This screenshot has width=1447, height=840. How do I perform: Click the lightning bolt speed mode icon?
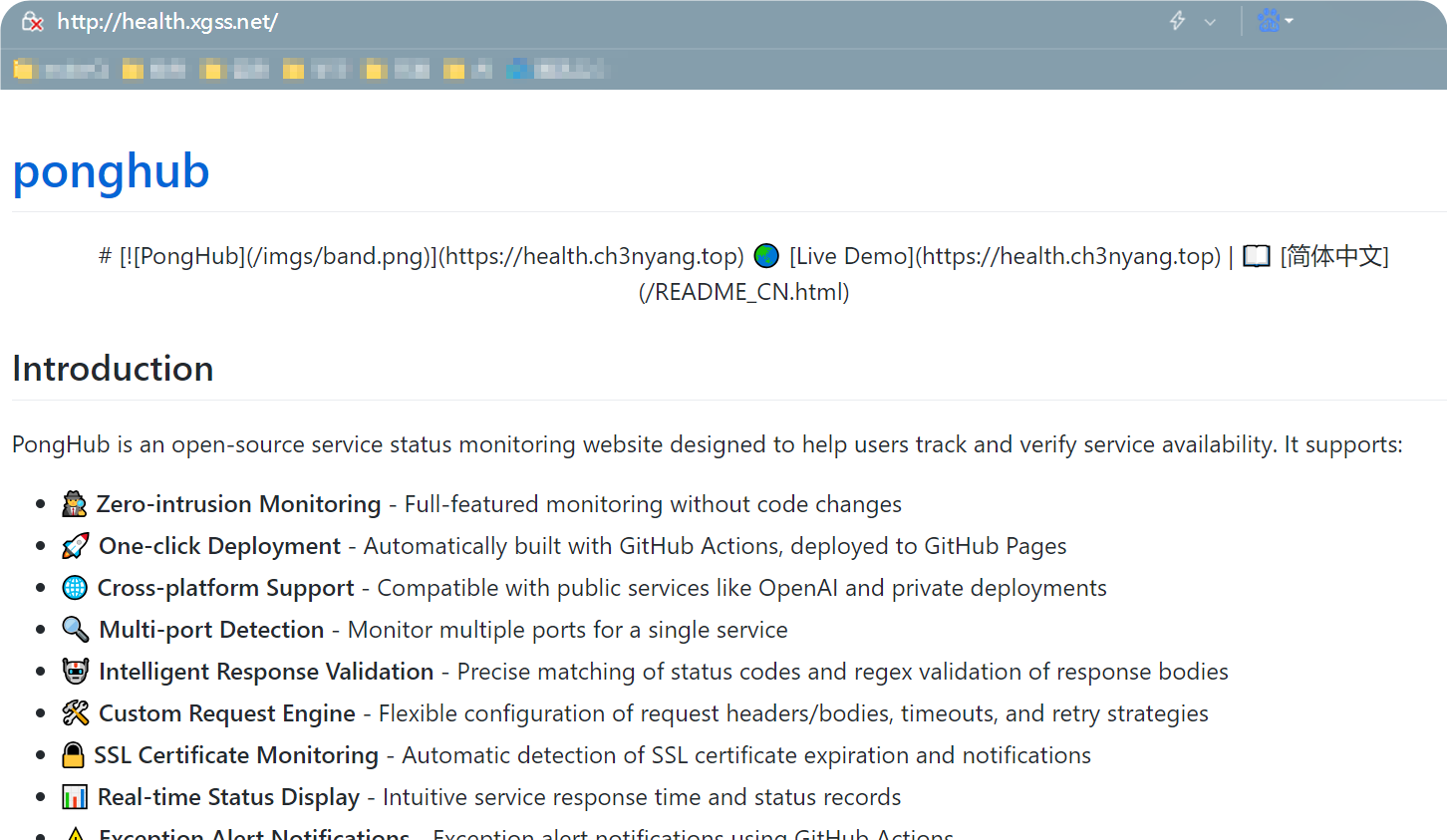click(1177, 21)
